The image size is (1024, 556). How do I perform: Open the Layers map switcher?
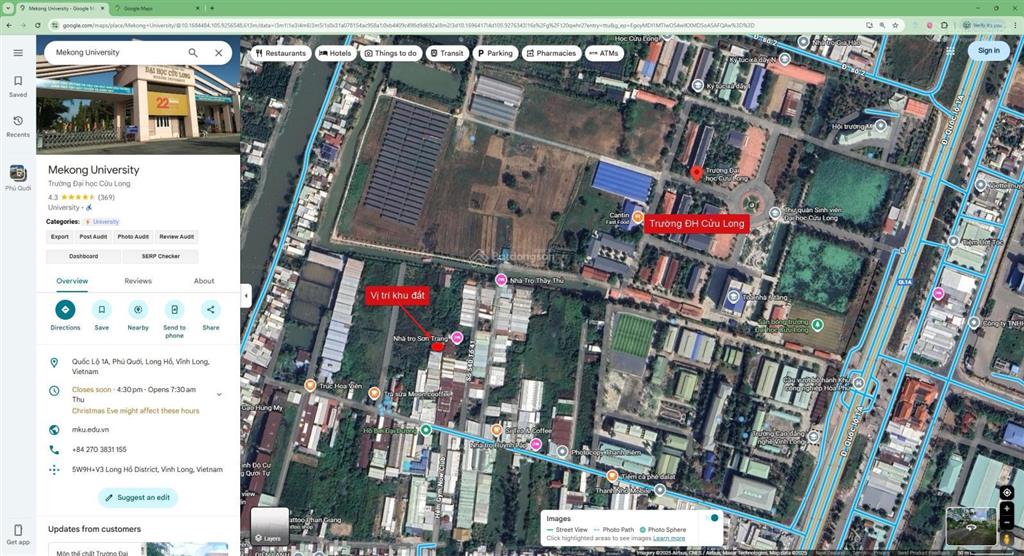click(x=270, y=526)
